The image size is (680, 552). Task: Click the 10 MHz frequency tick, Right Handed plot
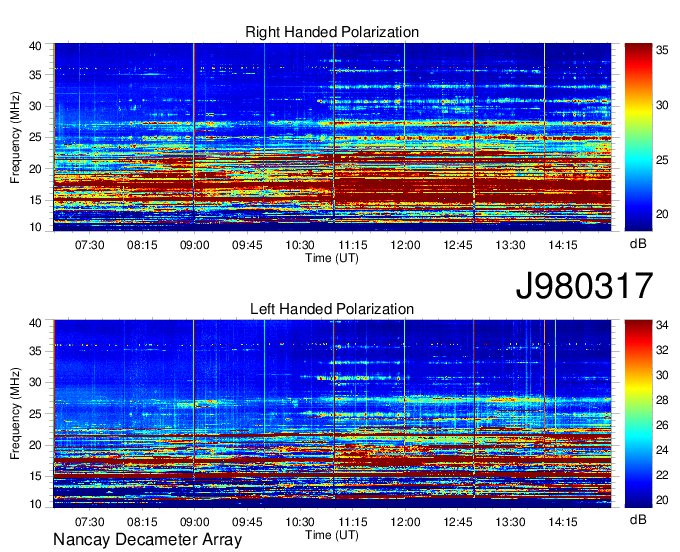tap(35, 227)
